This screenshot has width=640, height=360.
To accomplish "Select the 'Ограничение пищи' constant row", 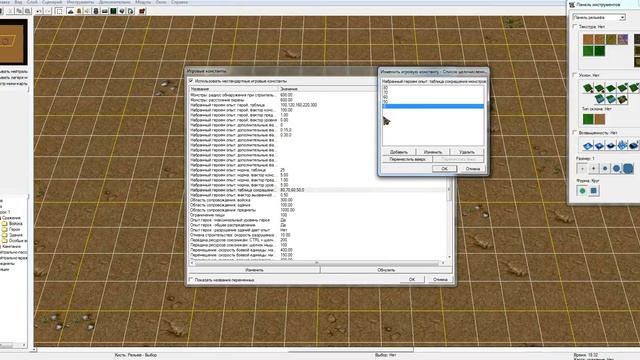I will (318, 215).
